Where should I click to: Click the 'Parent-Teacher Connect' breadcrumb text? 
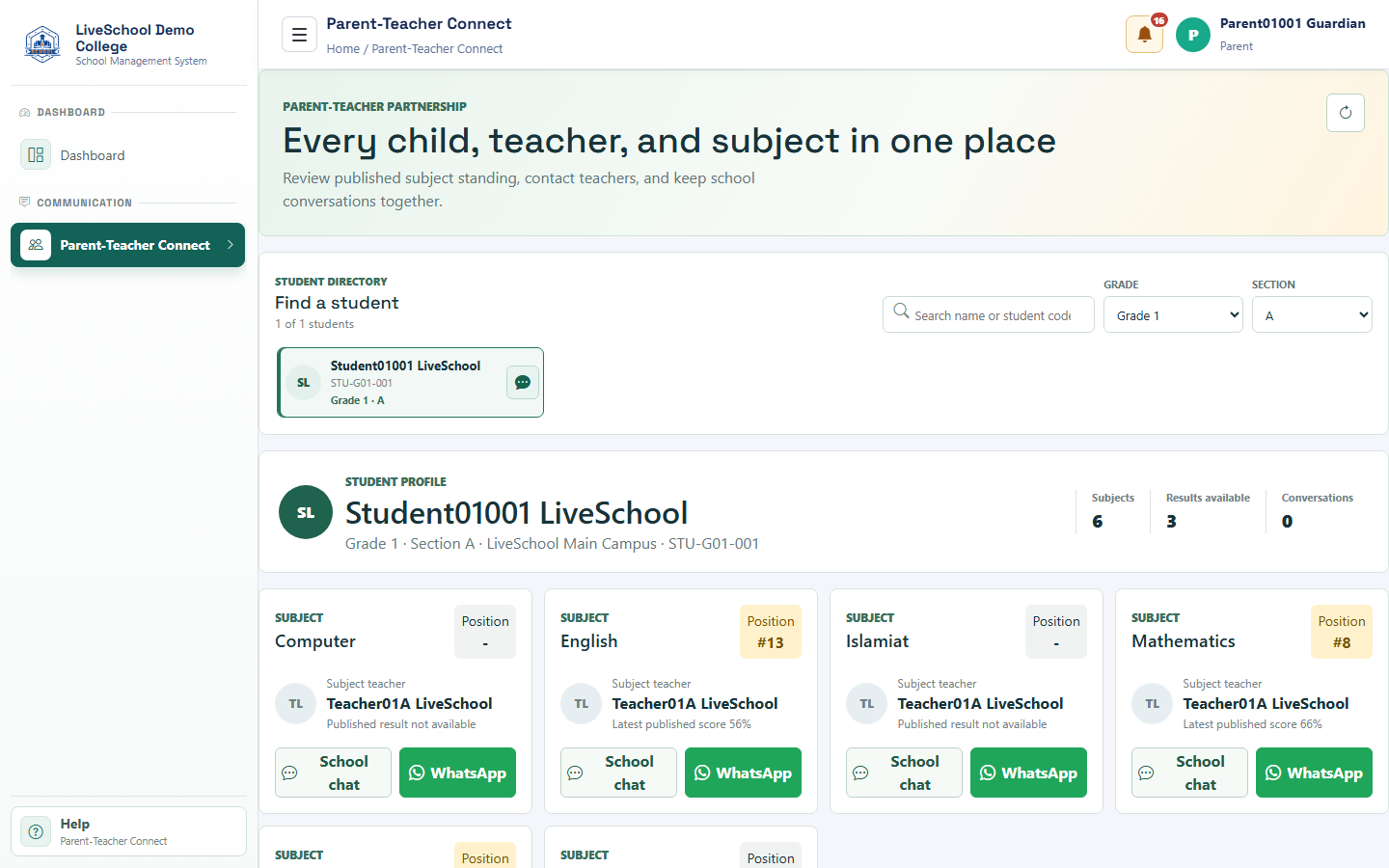[437, 48]
